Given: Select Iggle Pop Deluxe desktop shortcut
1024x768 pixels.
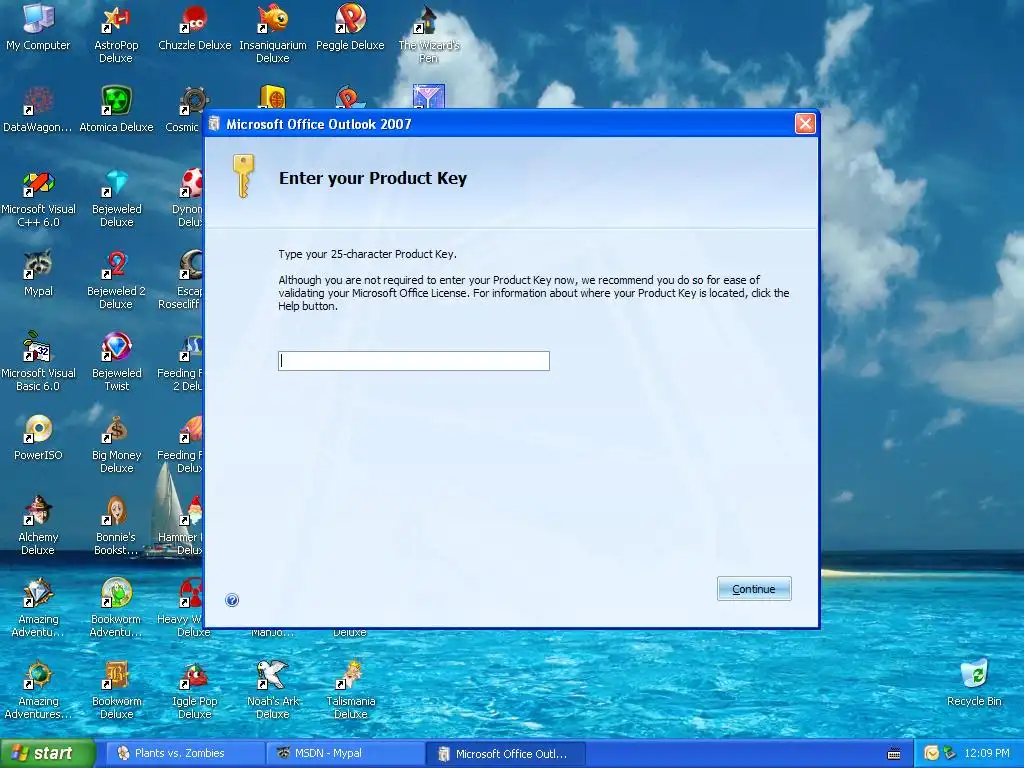Looking at the screenshot, I should click(x=195, y=690).
